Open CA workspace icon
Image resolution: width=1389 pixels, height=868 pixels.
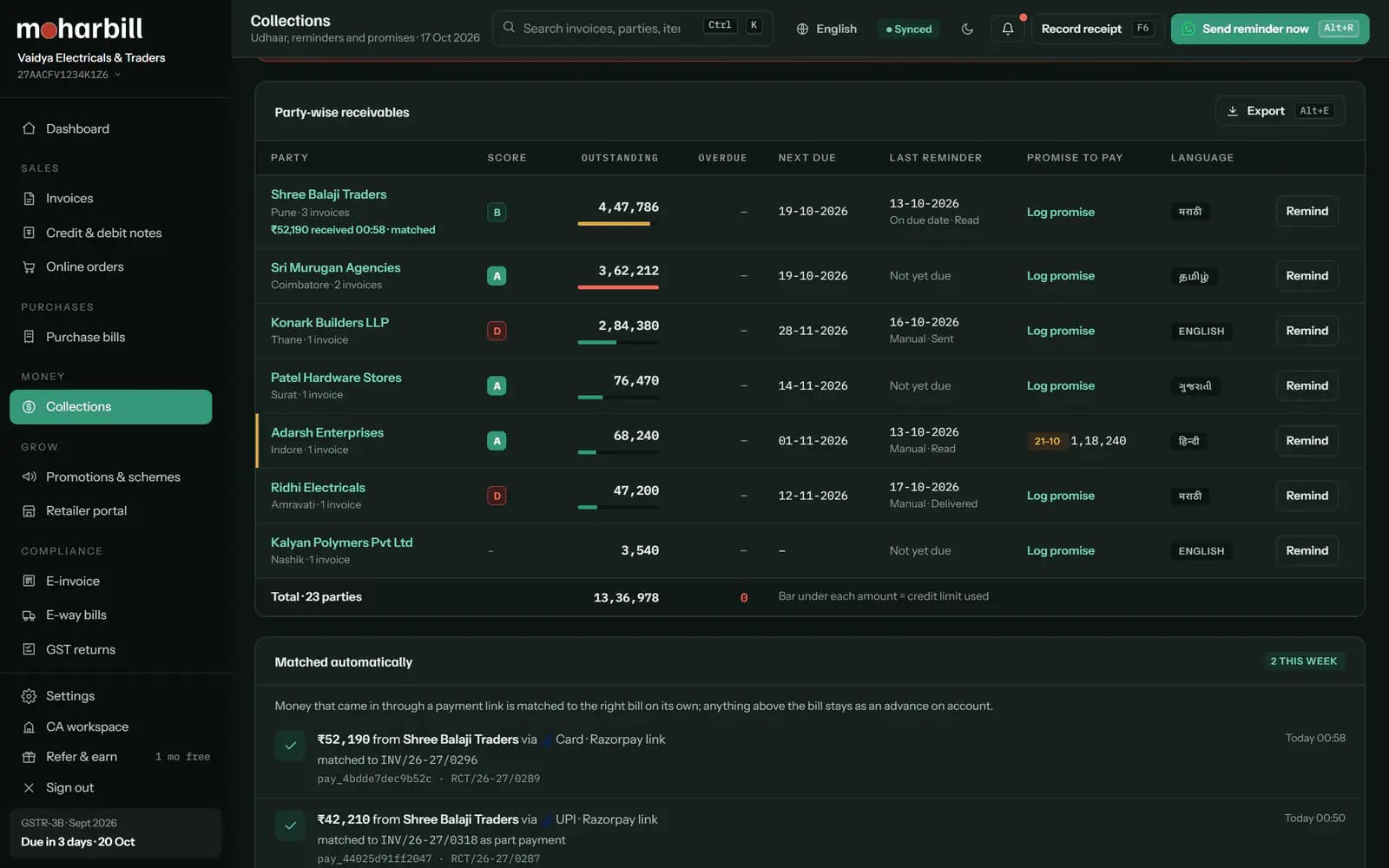(29, 727)
